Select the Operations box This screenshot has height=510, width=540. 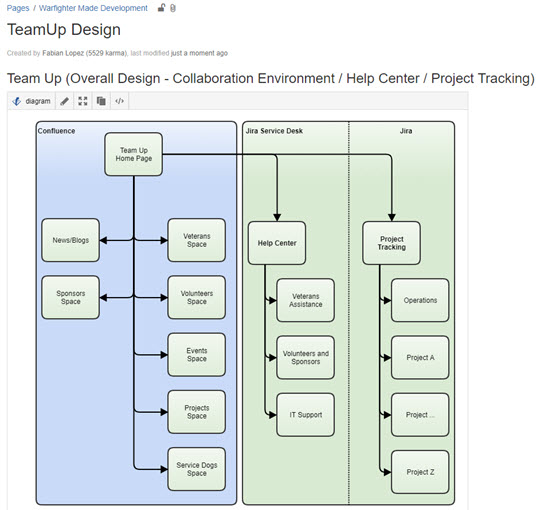point(420,300)
